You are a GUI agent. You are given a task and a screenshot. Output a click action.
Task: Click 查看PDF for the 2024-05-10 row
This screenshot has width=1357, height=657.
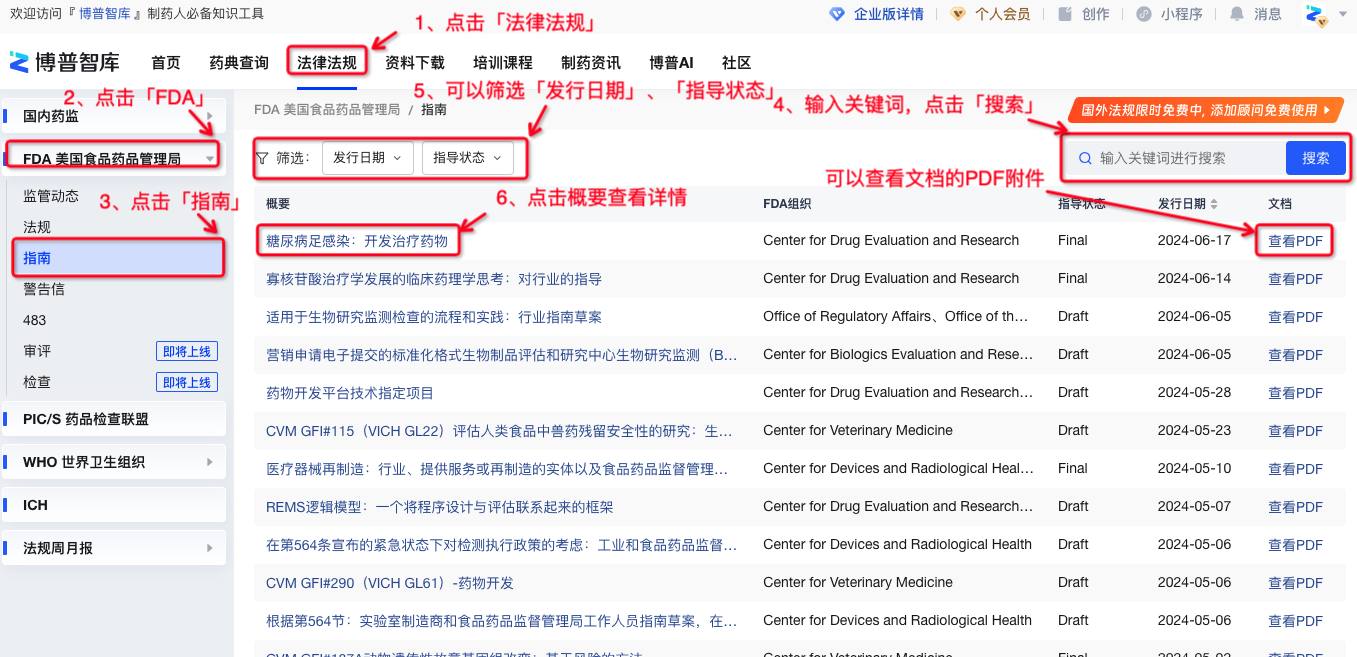(1295, 469)
